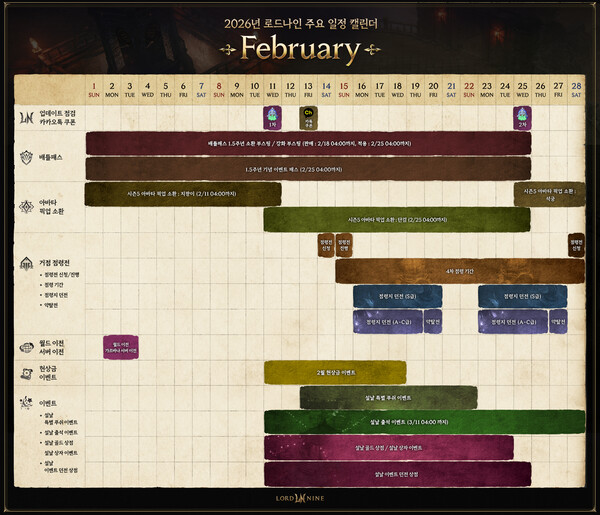
Task: Click the 월드 이전 purple block on Monday
Action: coord(121,347)
